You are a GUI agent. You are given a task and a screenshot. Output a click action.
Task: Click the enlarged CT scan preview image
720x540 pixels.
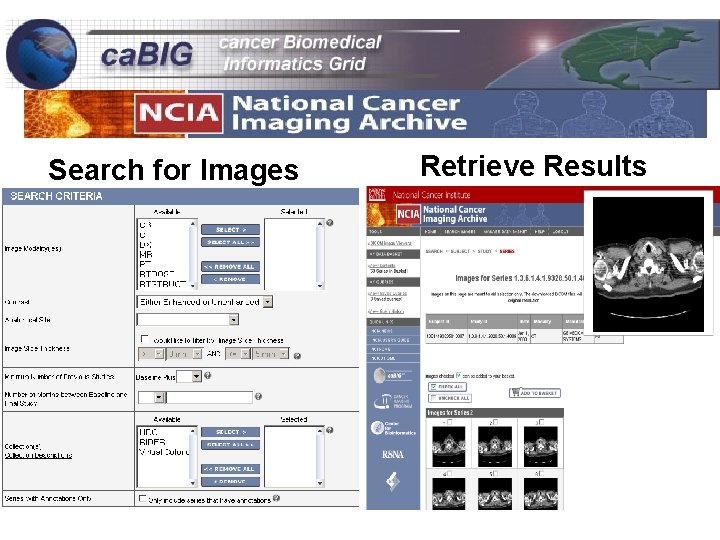[x=648, y=264]
